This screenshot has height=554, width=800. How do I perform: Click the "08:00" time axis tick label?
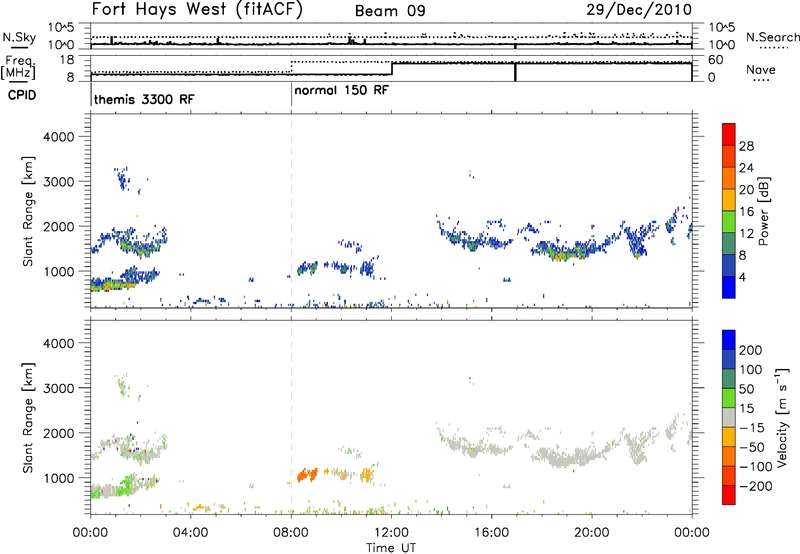[x=291, y=533]
